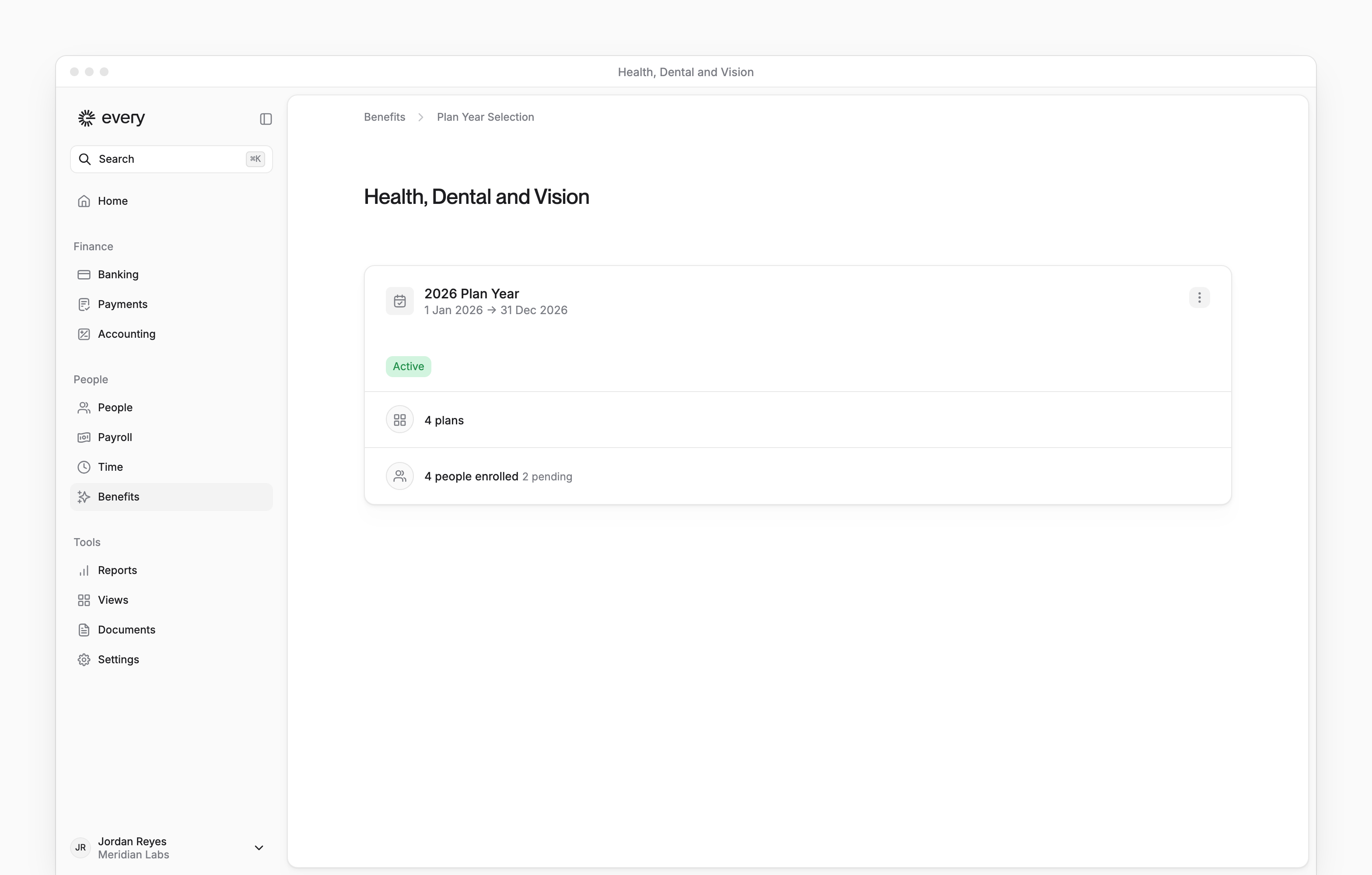
Task: Select the 4 plans row text
Action: (x=444, y=420)
